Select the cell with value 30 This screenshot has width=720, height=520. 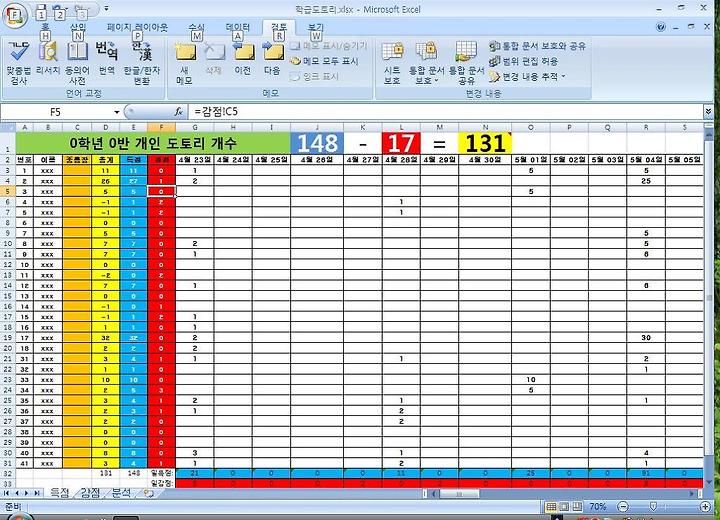(x=646, y=337)
